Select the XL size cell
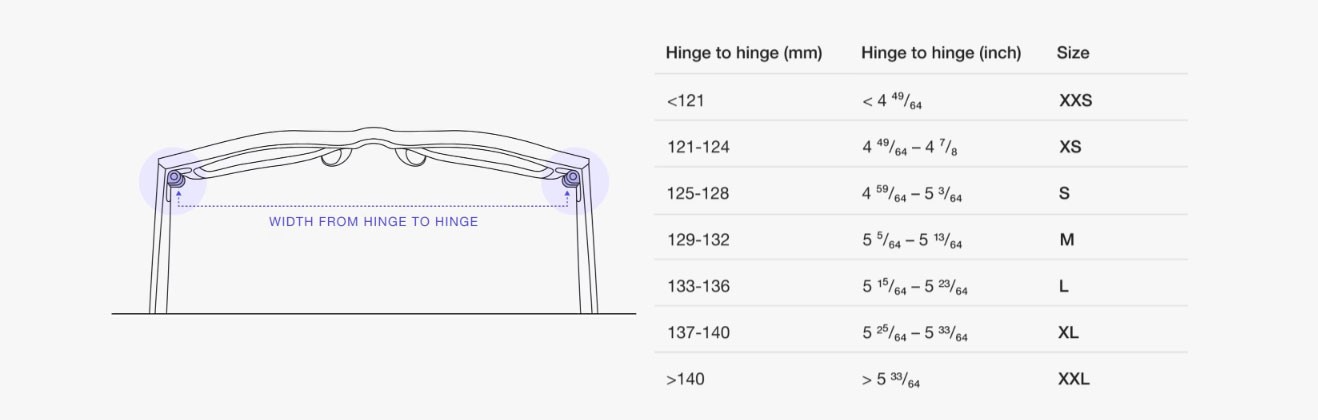 pyautogui.click(x=1069, y=332)
